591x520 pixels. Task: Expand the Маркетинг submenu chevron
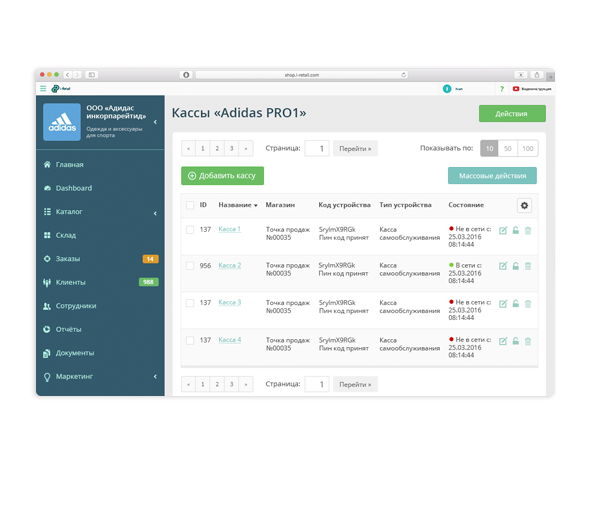[155, 376]
